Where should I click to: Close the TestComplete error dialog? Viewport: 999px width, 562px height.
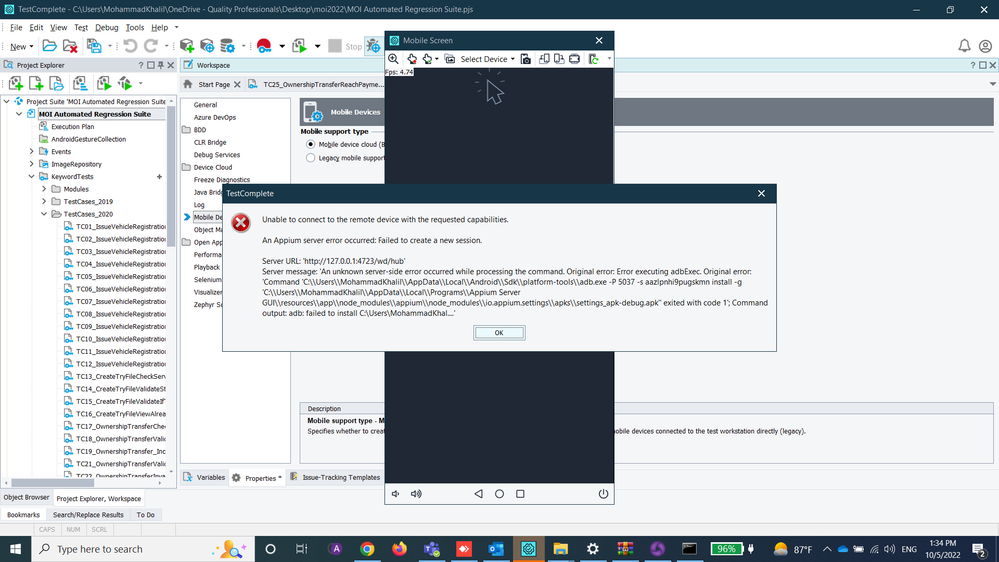[761, 193]
